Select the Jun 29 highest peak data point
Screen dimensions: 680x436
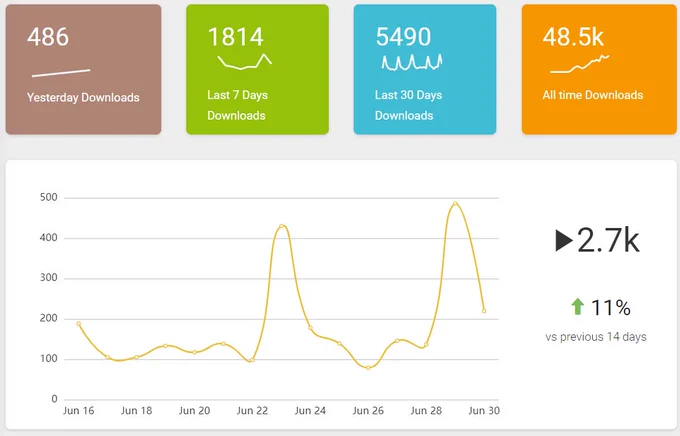pyautogui.click(x=455, y=203)
